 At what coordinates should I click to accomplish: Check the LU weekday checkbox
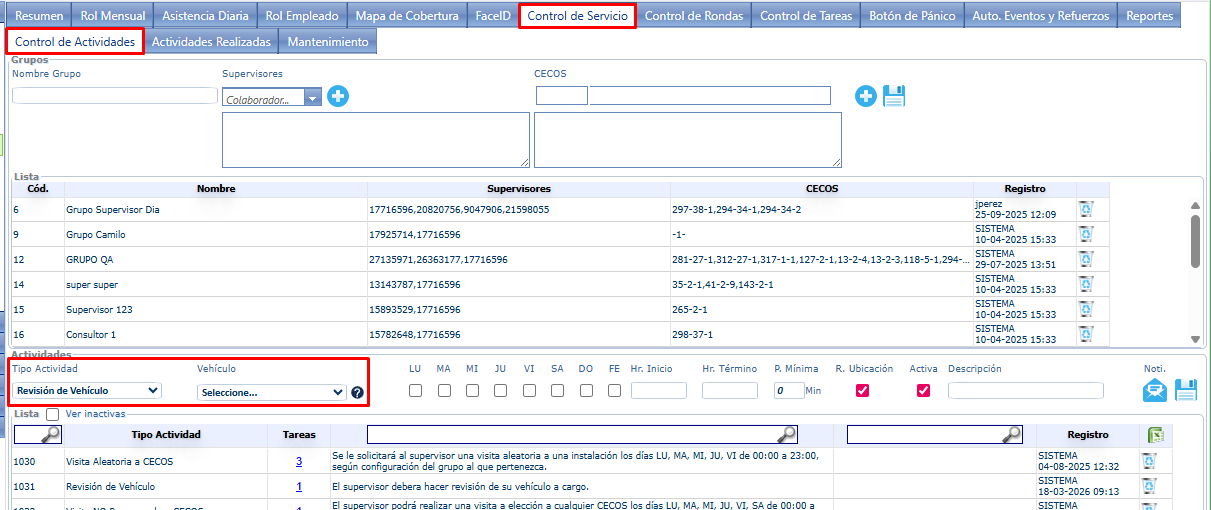click(x=415, y=391)
